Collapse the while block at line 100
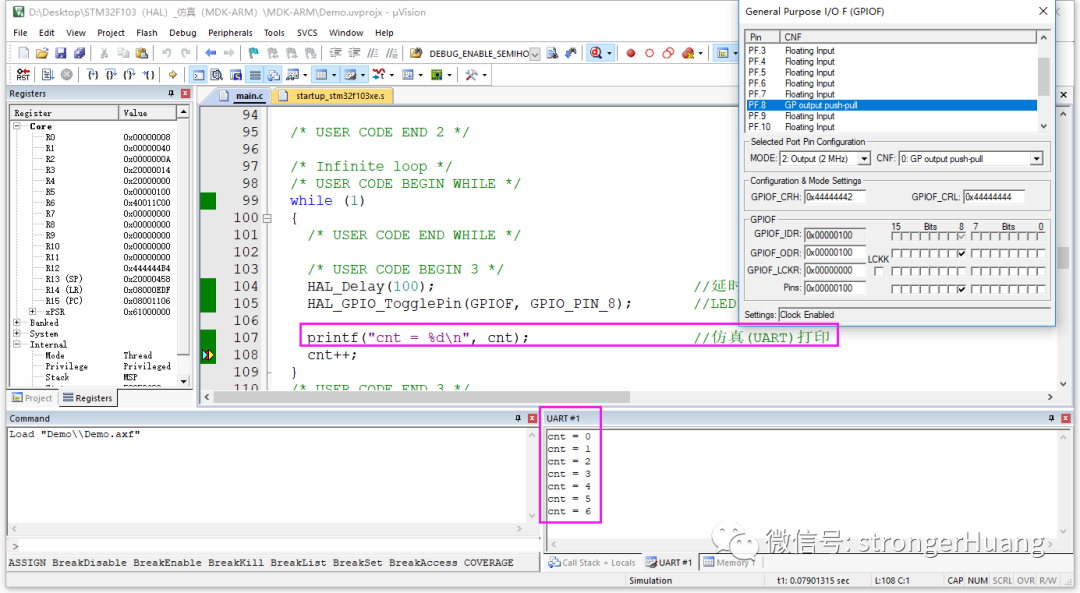Image resolution: width=1080 pixels, height=593 pixels. (x=267, y=218)
